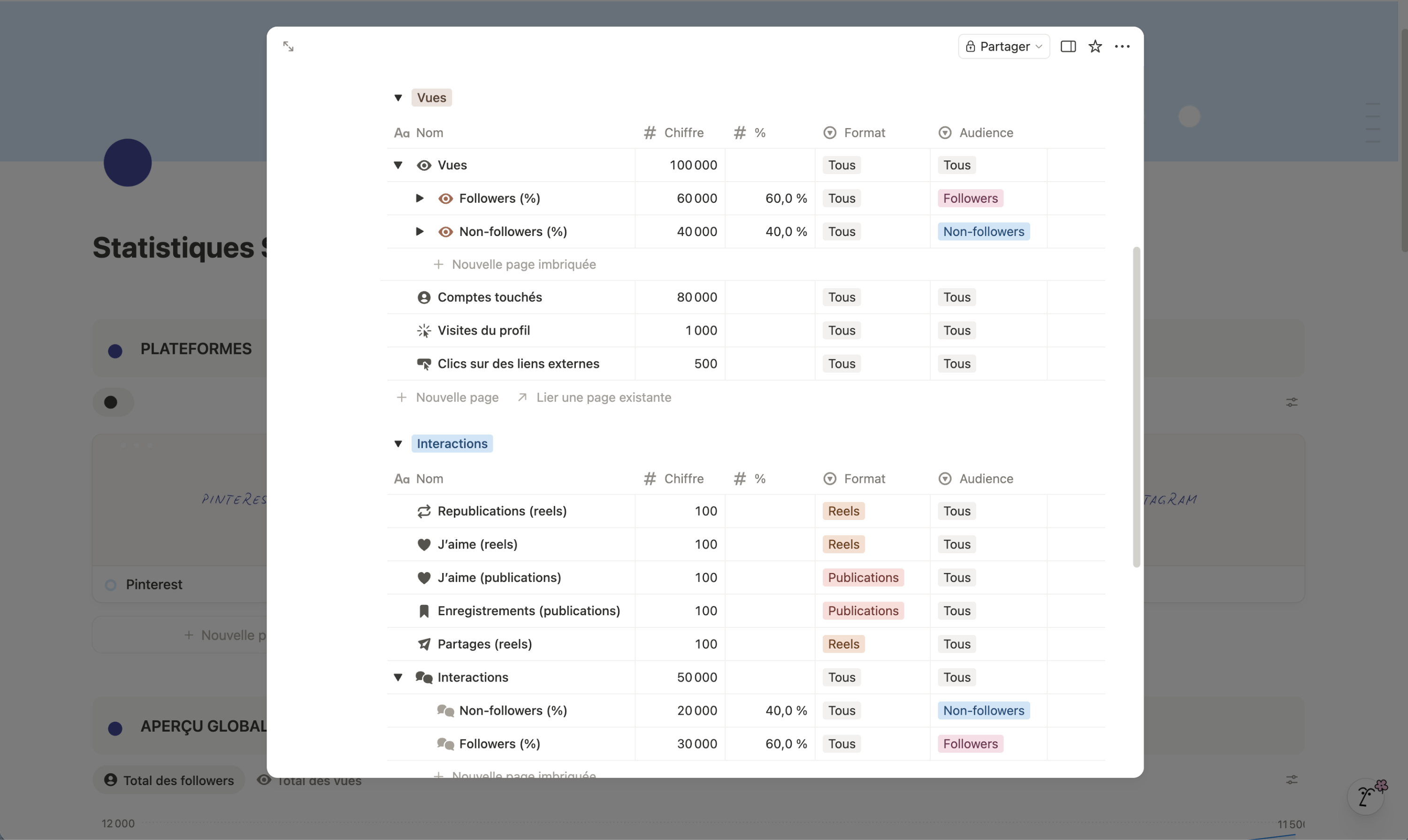The image size is (1408, 840).
Task: Collapse the Vues group toggle
Action: (x=398, y=98)
